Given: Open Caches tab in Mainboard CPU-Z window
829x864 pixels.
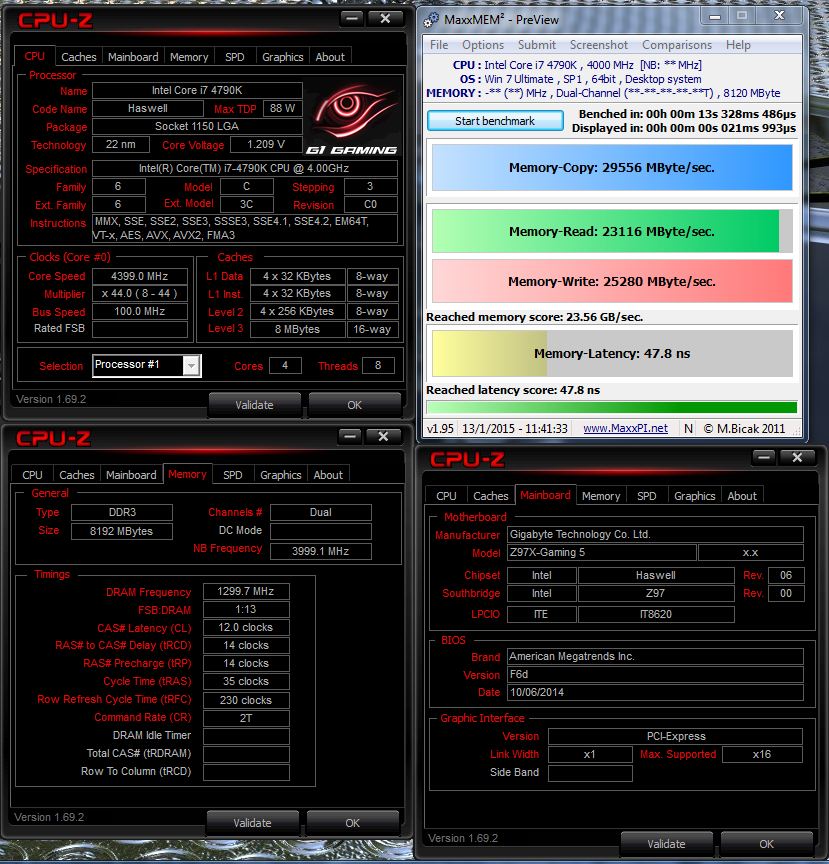Looking at the screenshot, I should click(x=491, y=495).
